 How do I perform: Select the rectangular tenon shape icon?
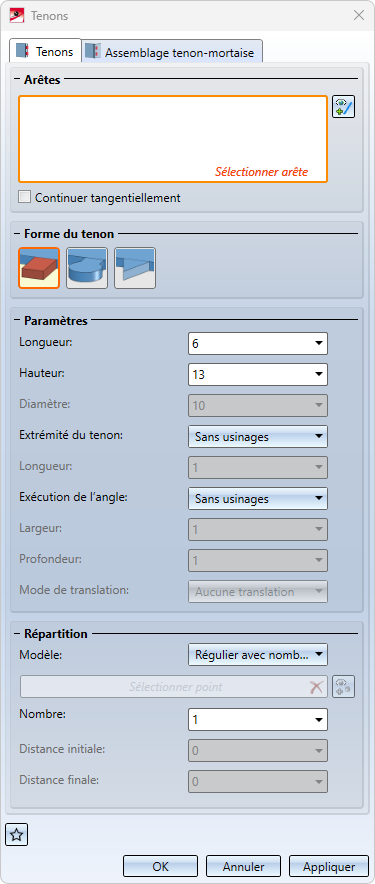pos(39,268)
